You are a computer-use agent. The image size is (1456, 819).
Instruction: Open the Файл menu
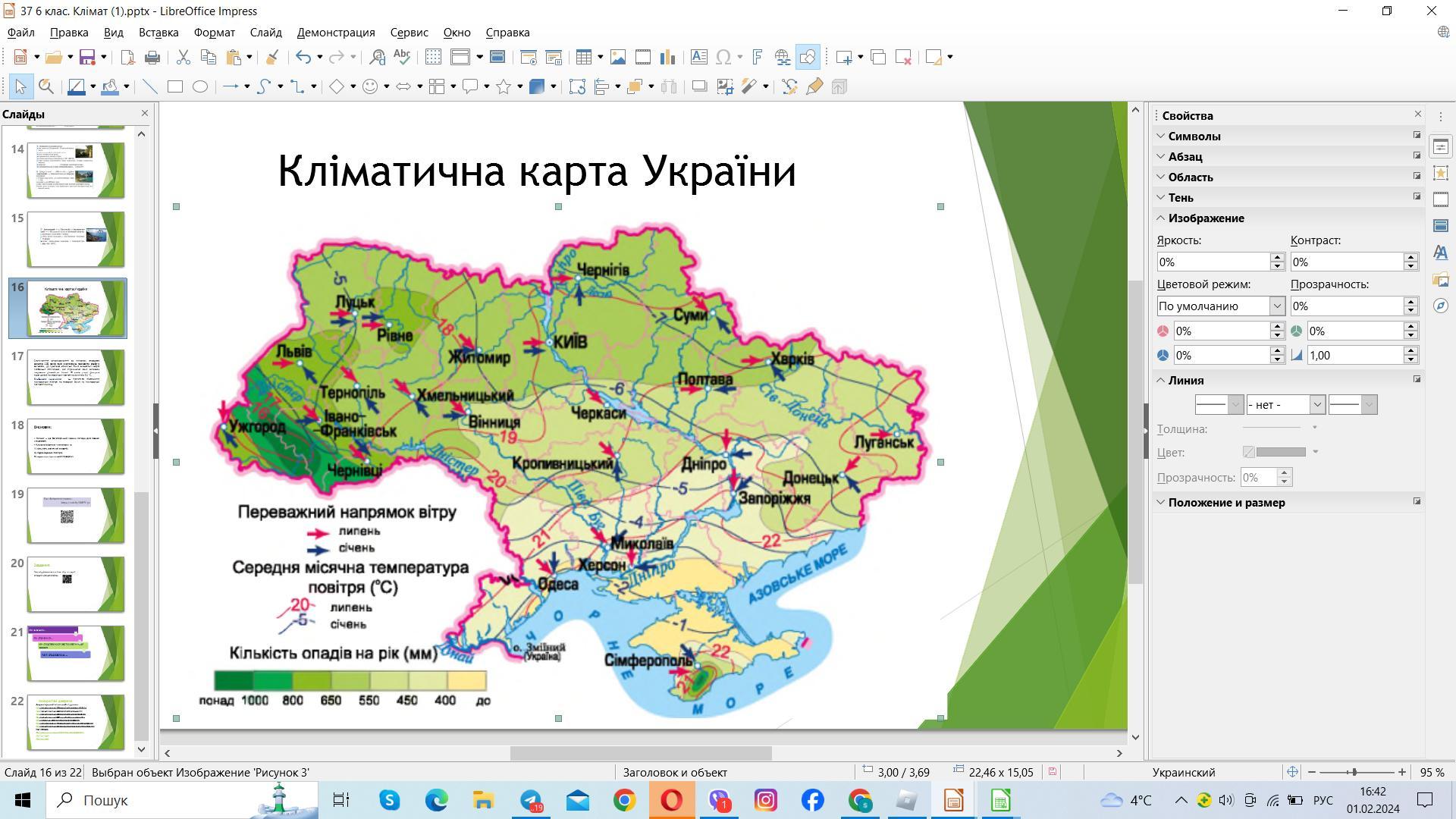coord(21,33)
